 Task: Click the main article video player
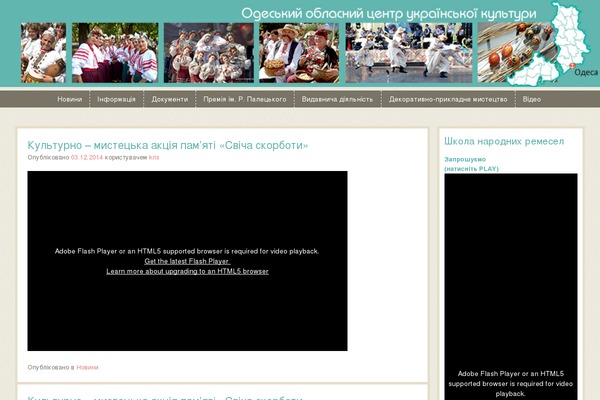tap(188, 261)
